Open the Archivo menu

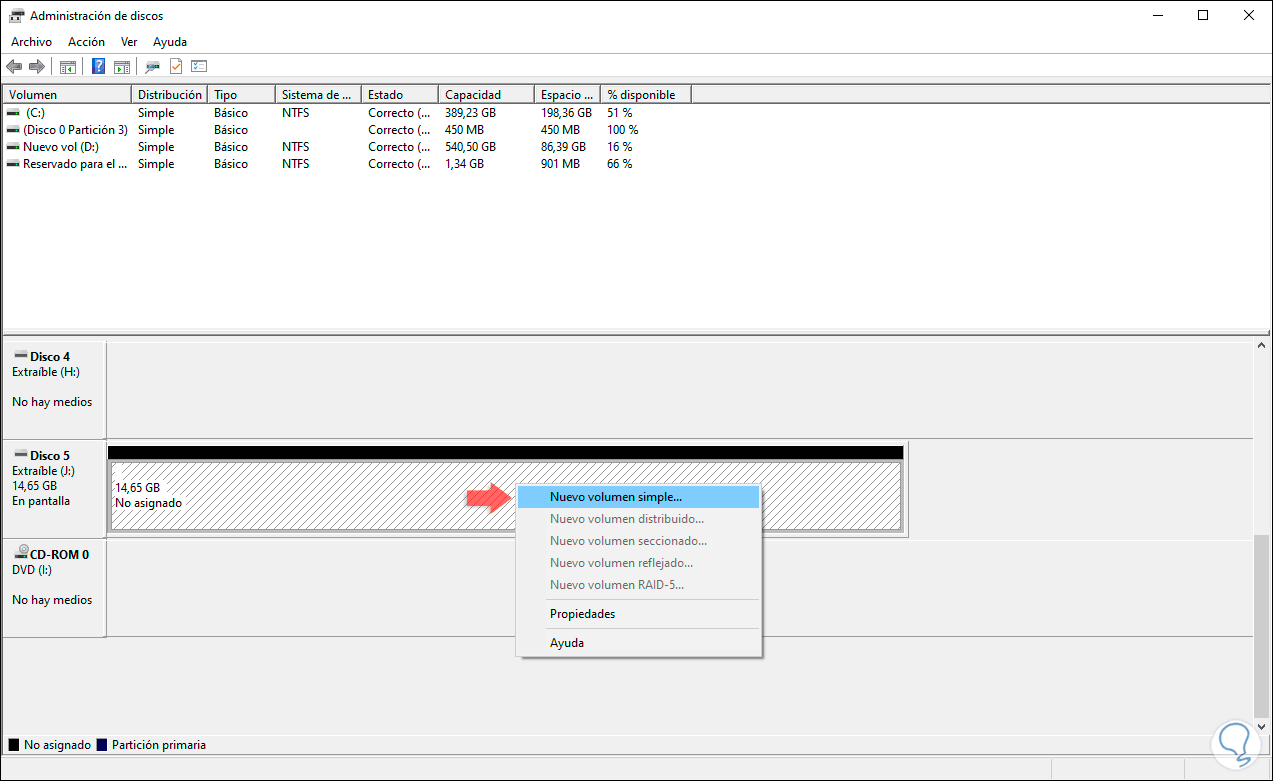tap(31, 42)
